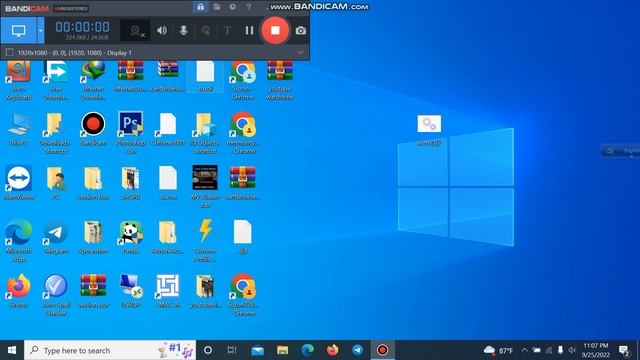The height and width of the screenshot is (360, 640).
Task: Open the lightning bolt Chrome shortcut on desktop
Action: coord(205,241)
